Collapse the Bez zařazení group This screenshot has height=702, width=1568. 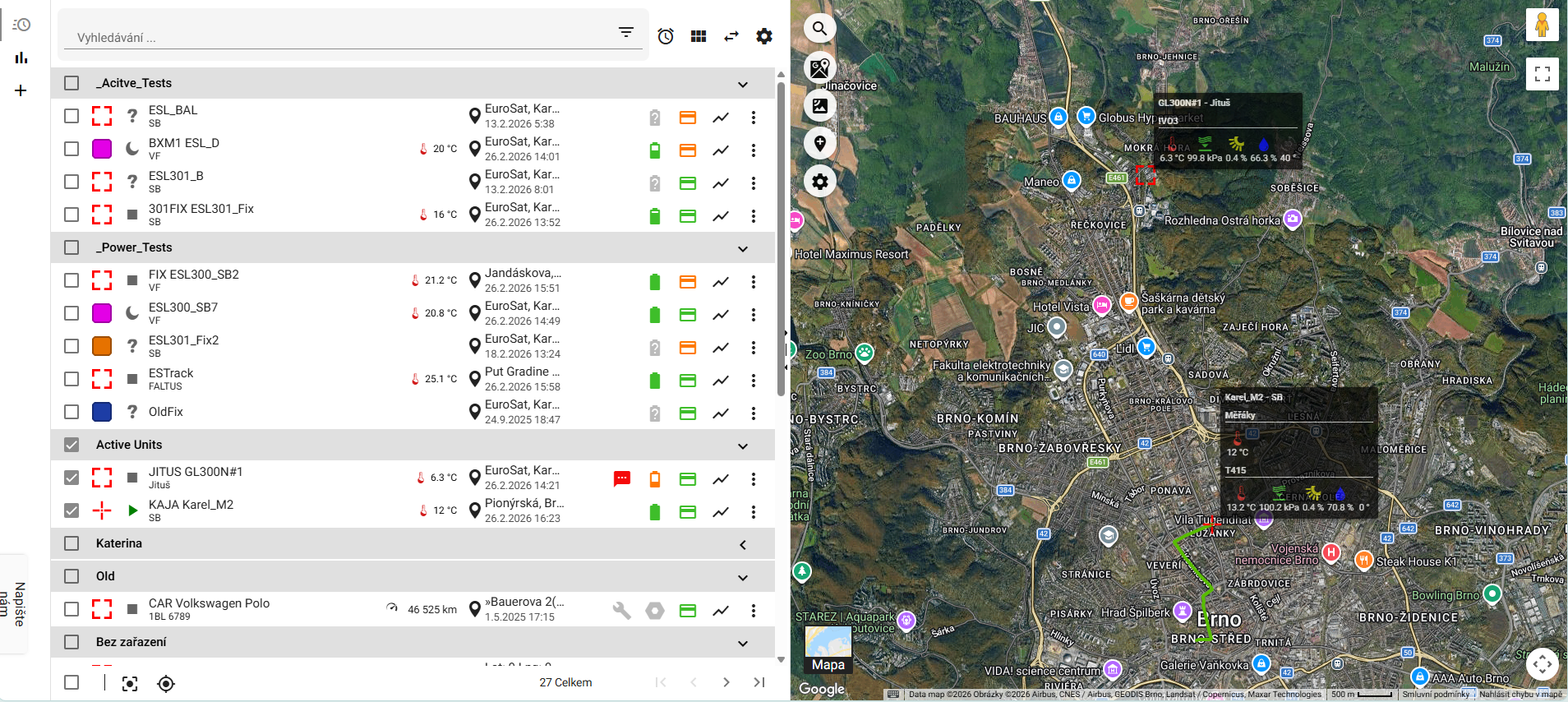743,644
